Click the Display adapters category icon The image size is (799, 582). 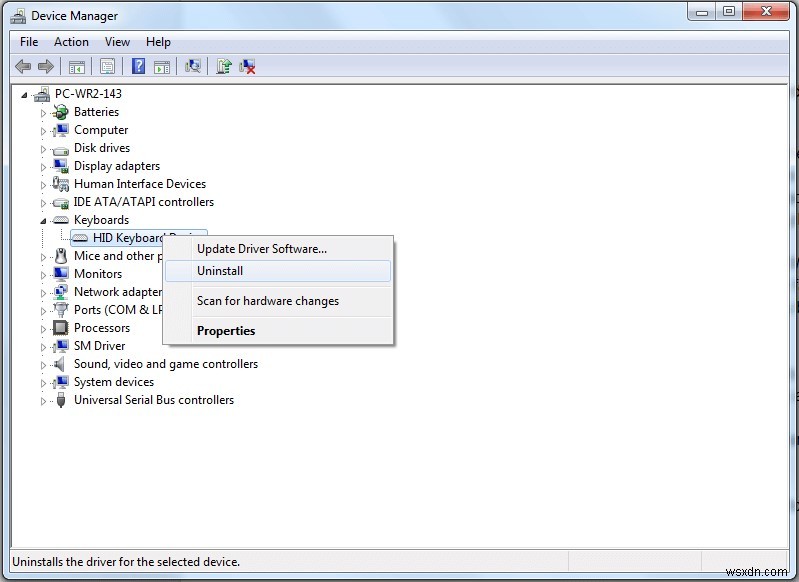[61, 166]
